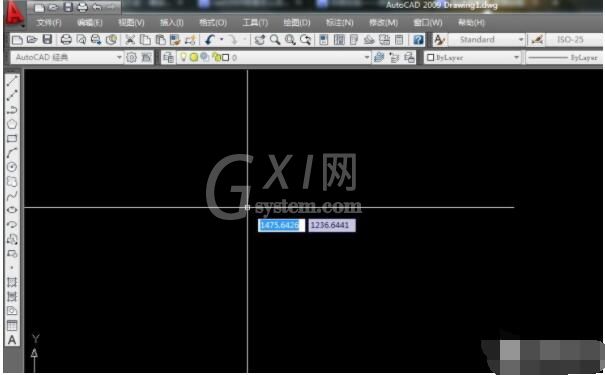Click Plot in the quick access toolbar
The image size is (605, 375).
coord(82,7)
